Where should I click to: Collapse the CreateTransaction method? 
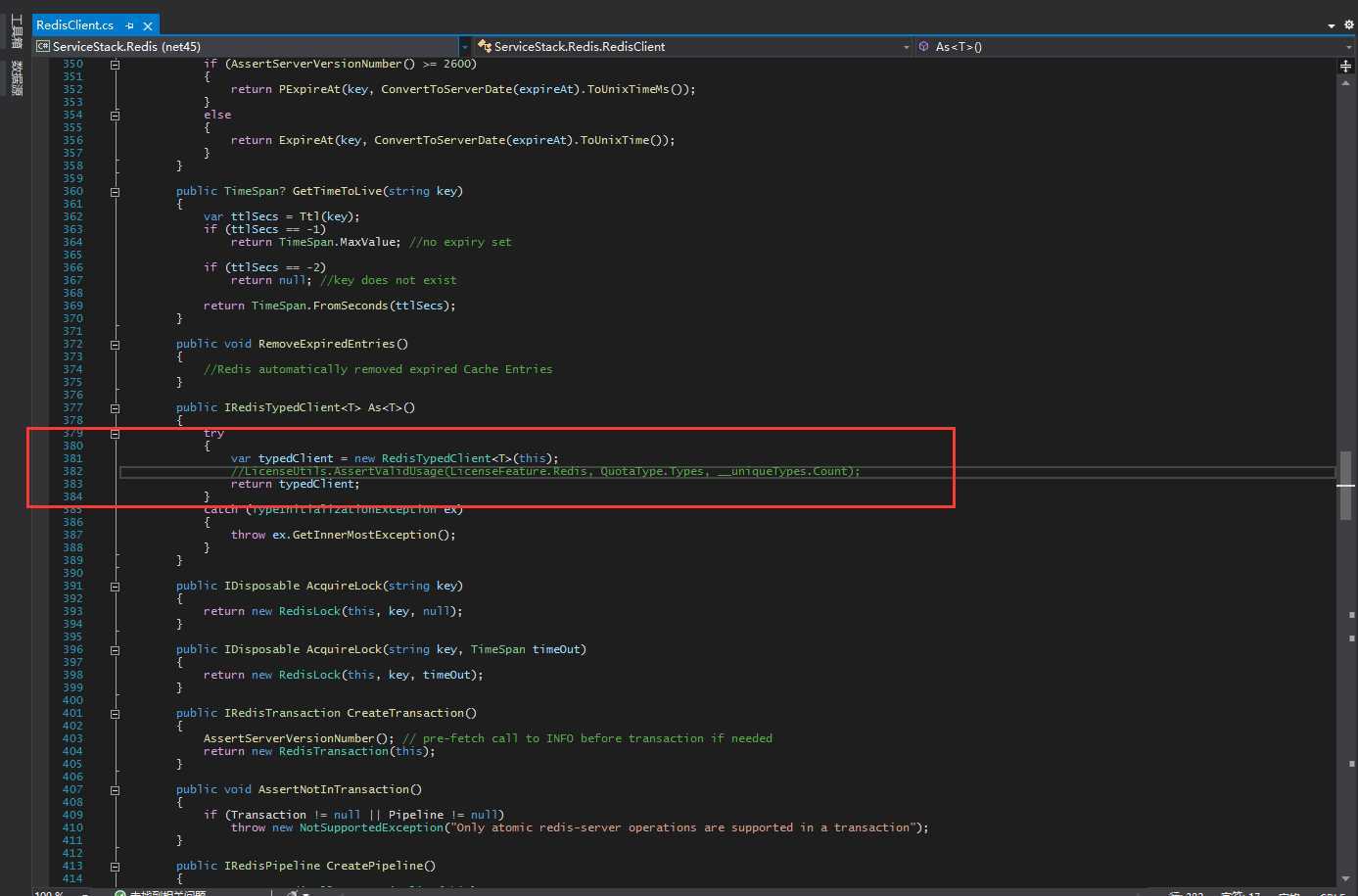[x=115, y=714]
